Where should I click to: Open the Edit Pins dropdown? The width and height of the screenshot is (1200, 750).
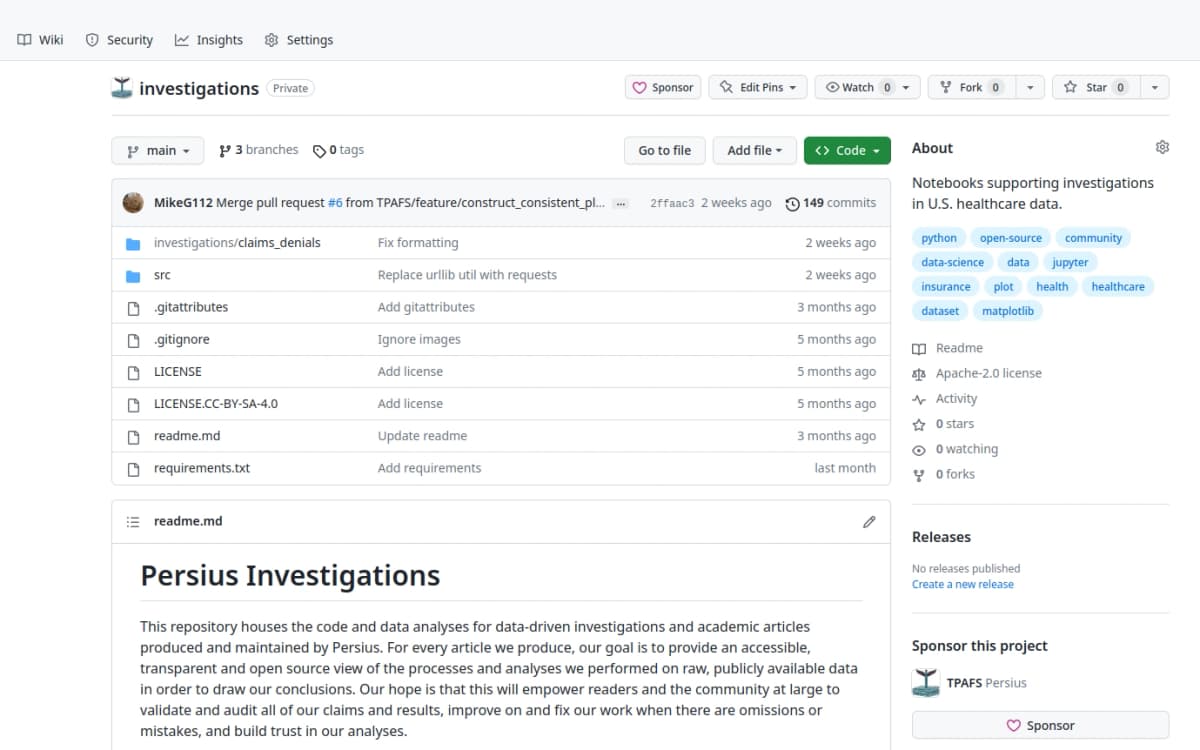click(x=758, y=87)
